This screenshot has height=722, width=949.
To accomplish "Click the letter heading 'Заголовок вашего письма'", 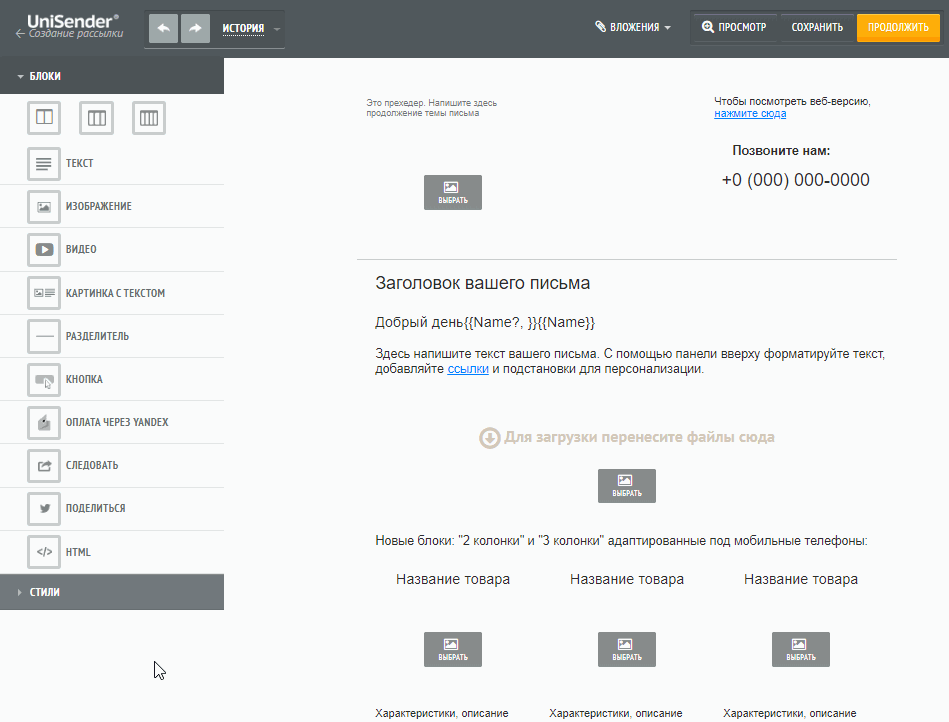I will 482,283.
